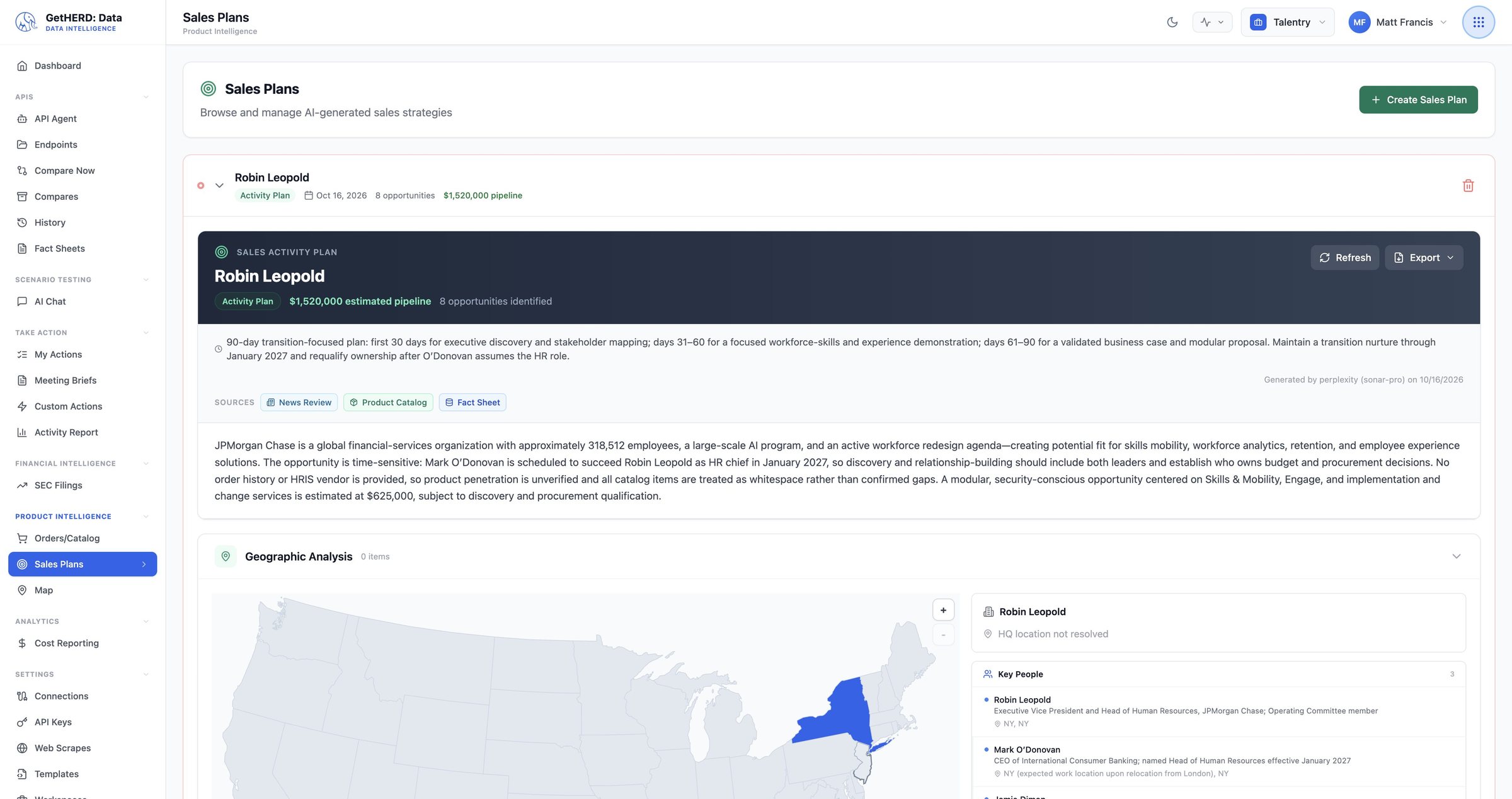Screen dimensions: 1512x799
Task: Collapse the Geographic Analysis section
Action: [x=1456, y=556]
